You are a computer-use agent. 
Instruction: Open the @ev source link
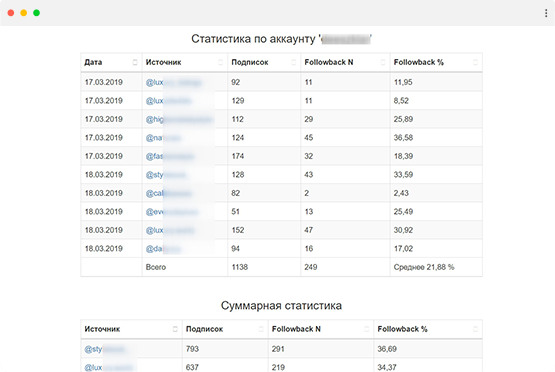click(172, 212)
